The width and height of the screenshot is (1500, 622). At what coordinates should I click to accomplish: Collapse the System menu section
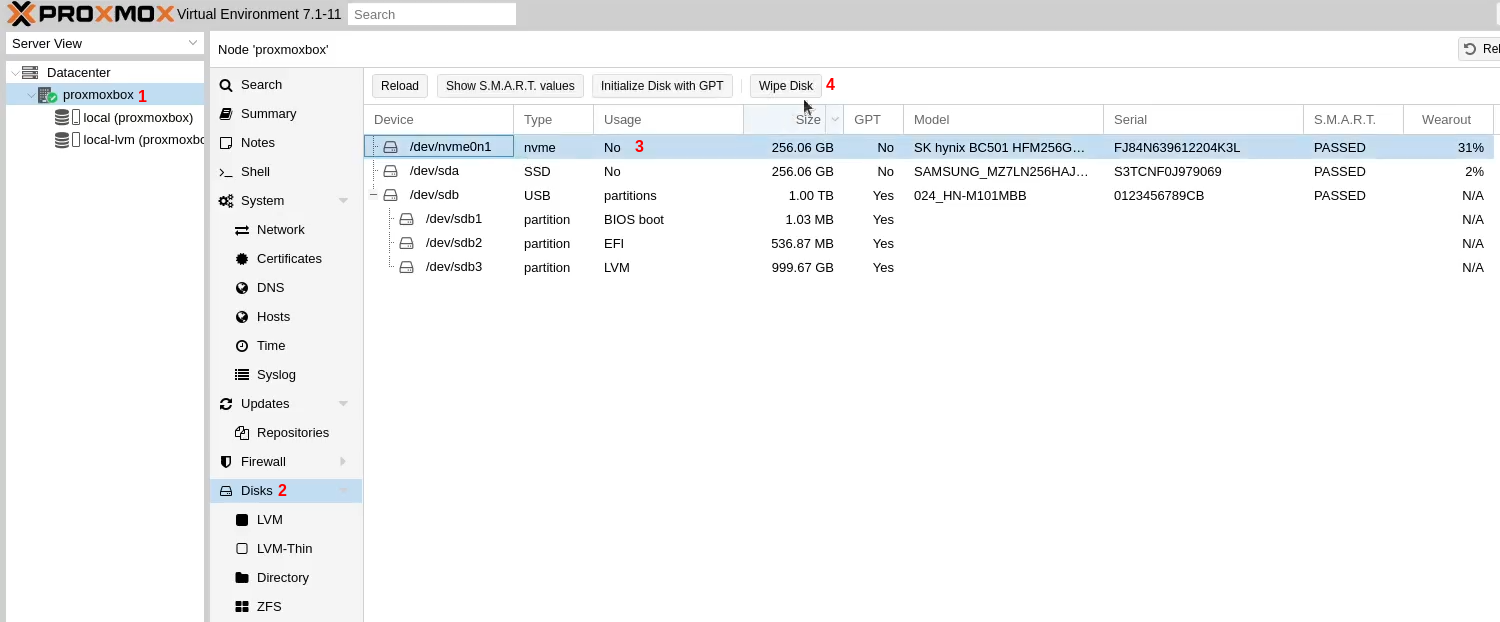343,201
